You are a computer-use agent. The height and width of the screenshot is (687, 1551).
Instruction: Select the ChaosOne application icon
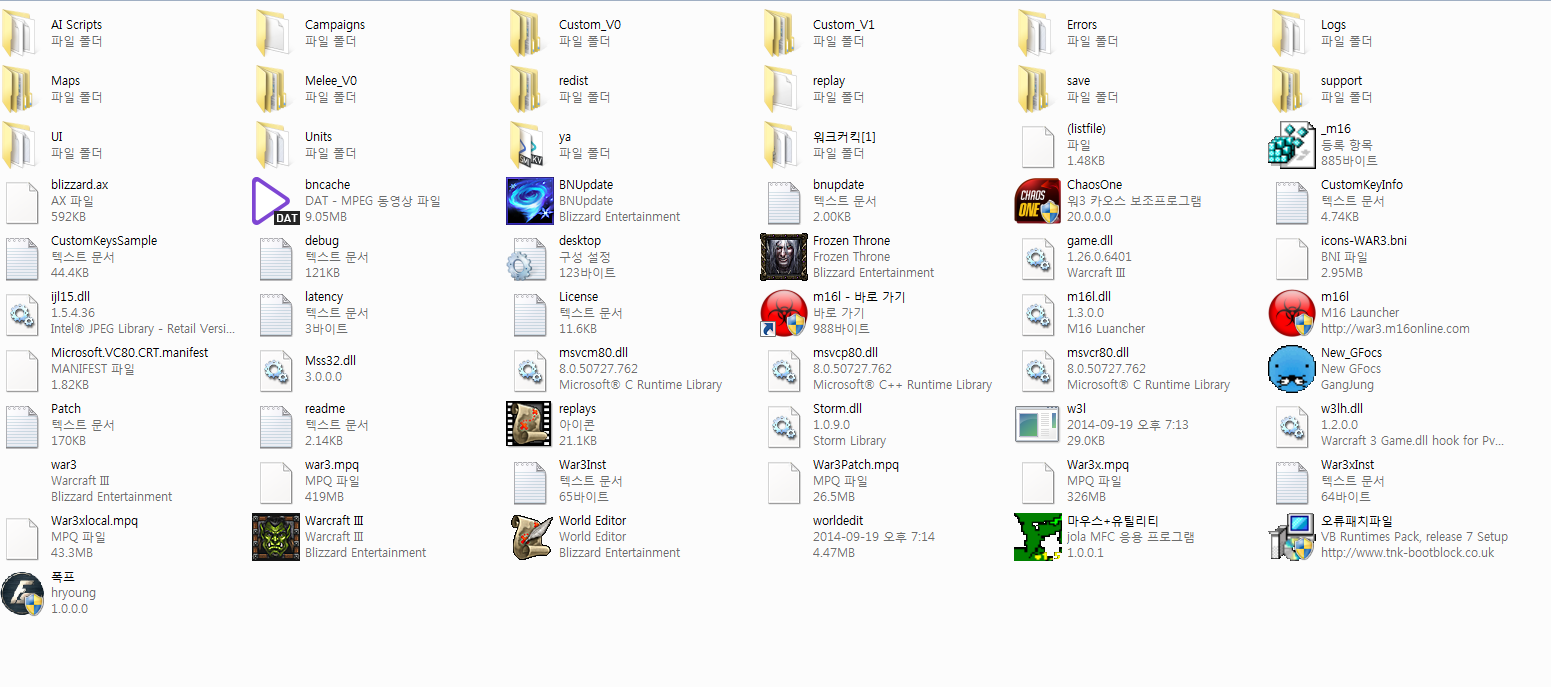1037,201
